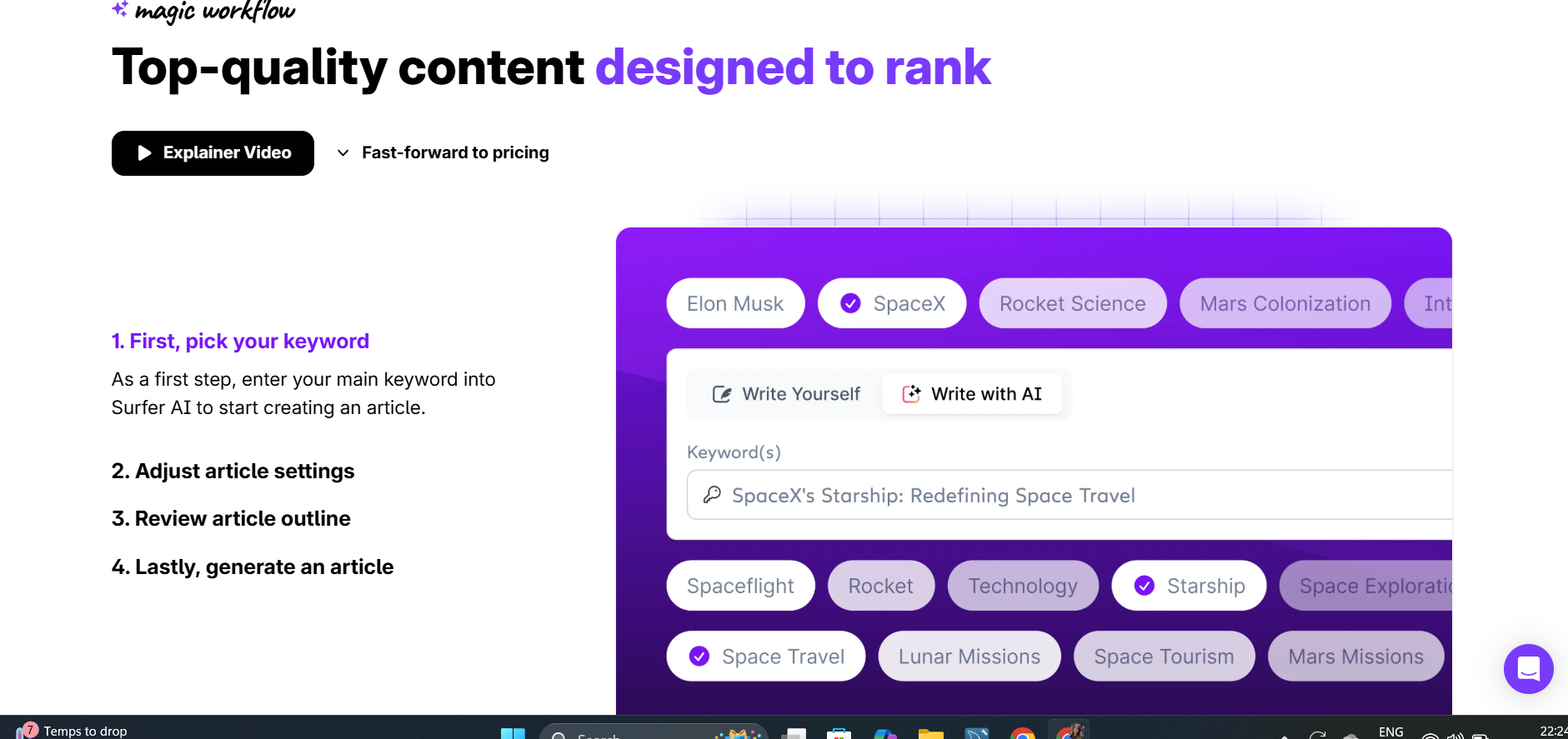Select the Elon Musk keyword chip
The height and width of the screenshot is (739, 1568).
pyautogui.click(x=735, y=303)
